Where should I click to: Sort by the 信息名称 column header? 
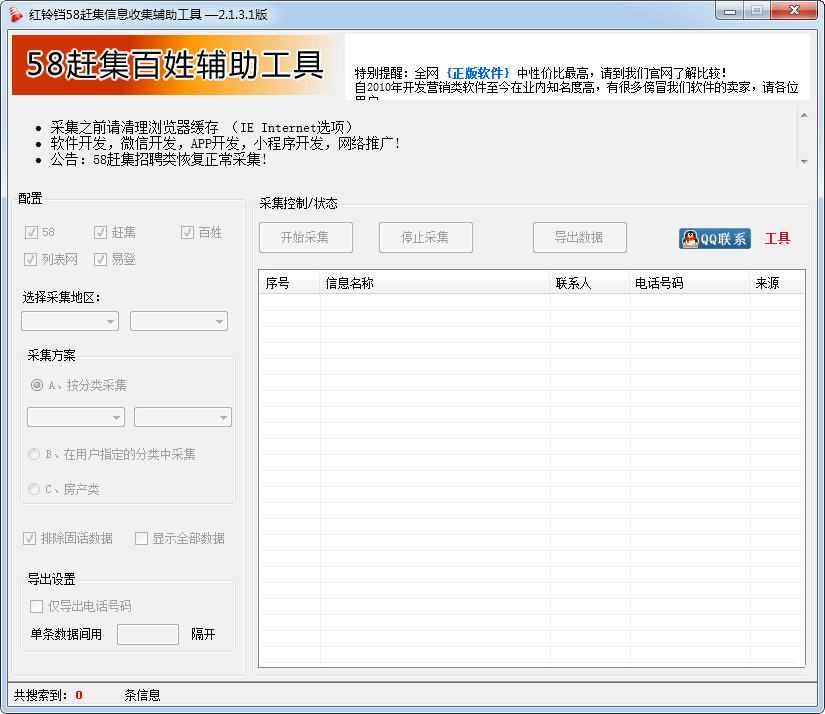(x=435, y=283)
